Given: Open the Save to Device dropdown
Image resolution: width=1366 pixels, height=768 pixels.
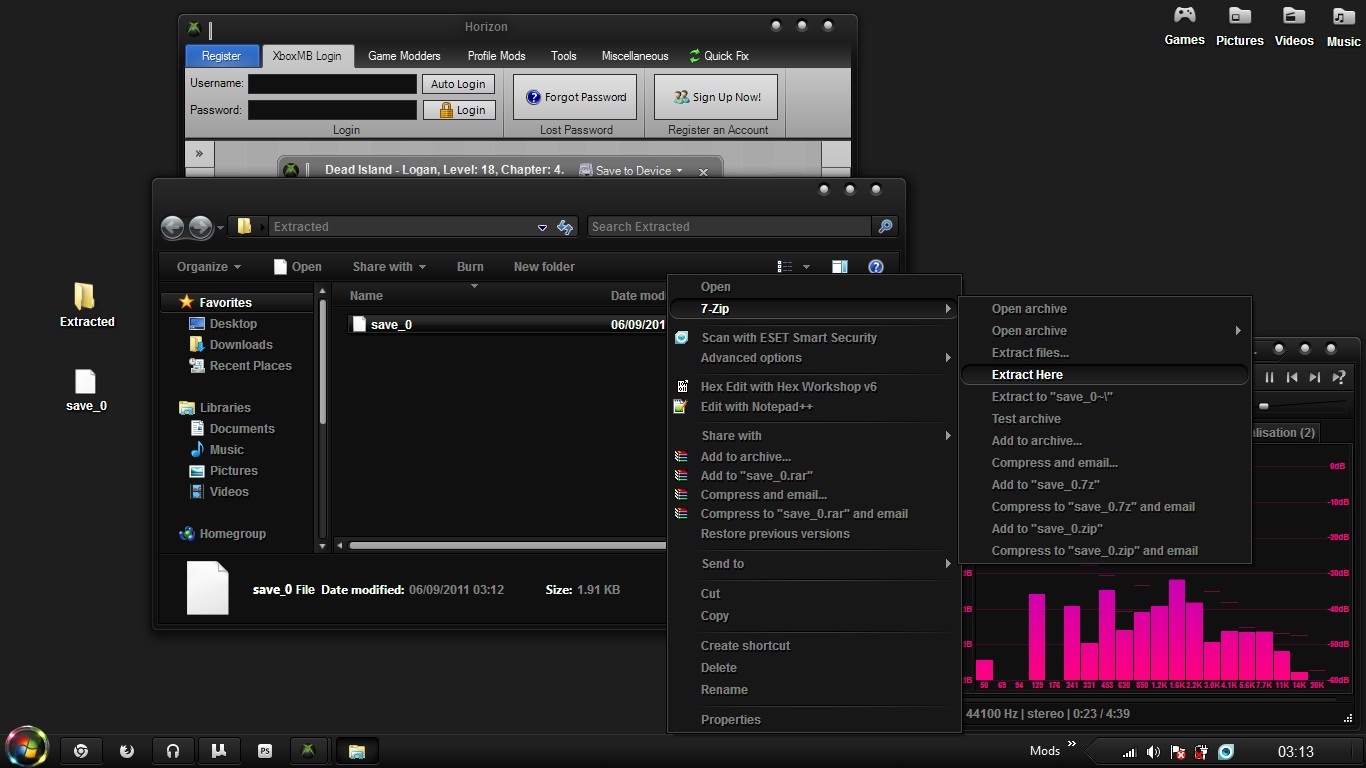Looking at the screenshot, I should click(x=632, y=171).
